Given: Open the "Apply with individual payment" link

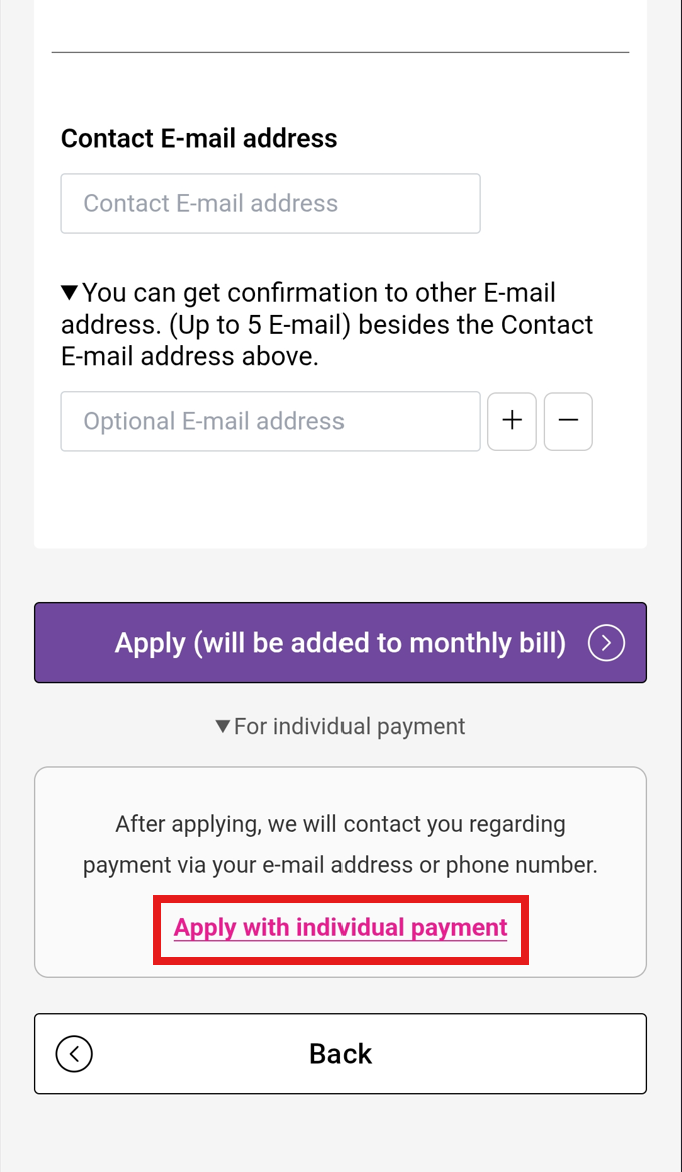Looking at the screenshot, I should (x=340, y=928).
